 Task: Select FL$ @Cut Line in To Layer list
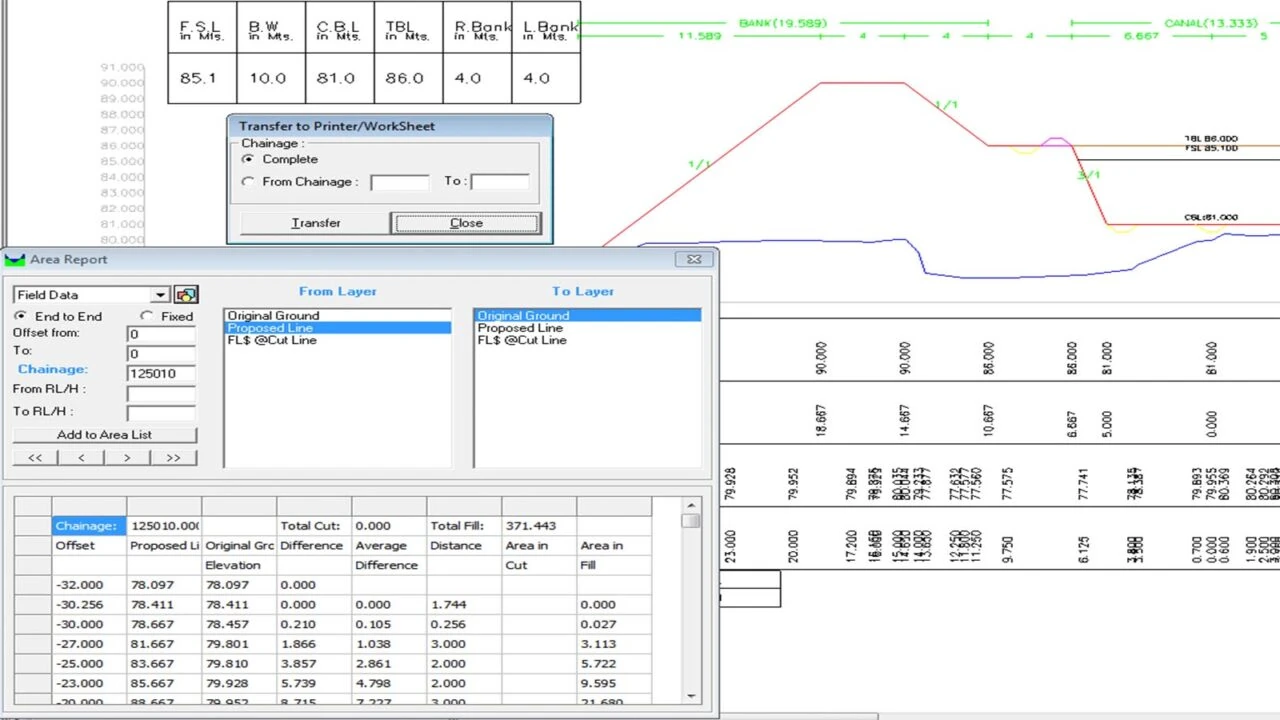click(x=587, y=340)
